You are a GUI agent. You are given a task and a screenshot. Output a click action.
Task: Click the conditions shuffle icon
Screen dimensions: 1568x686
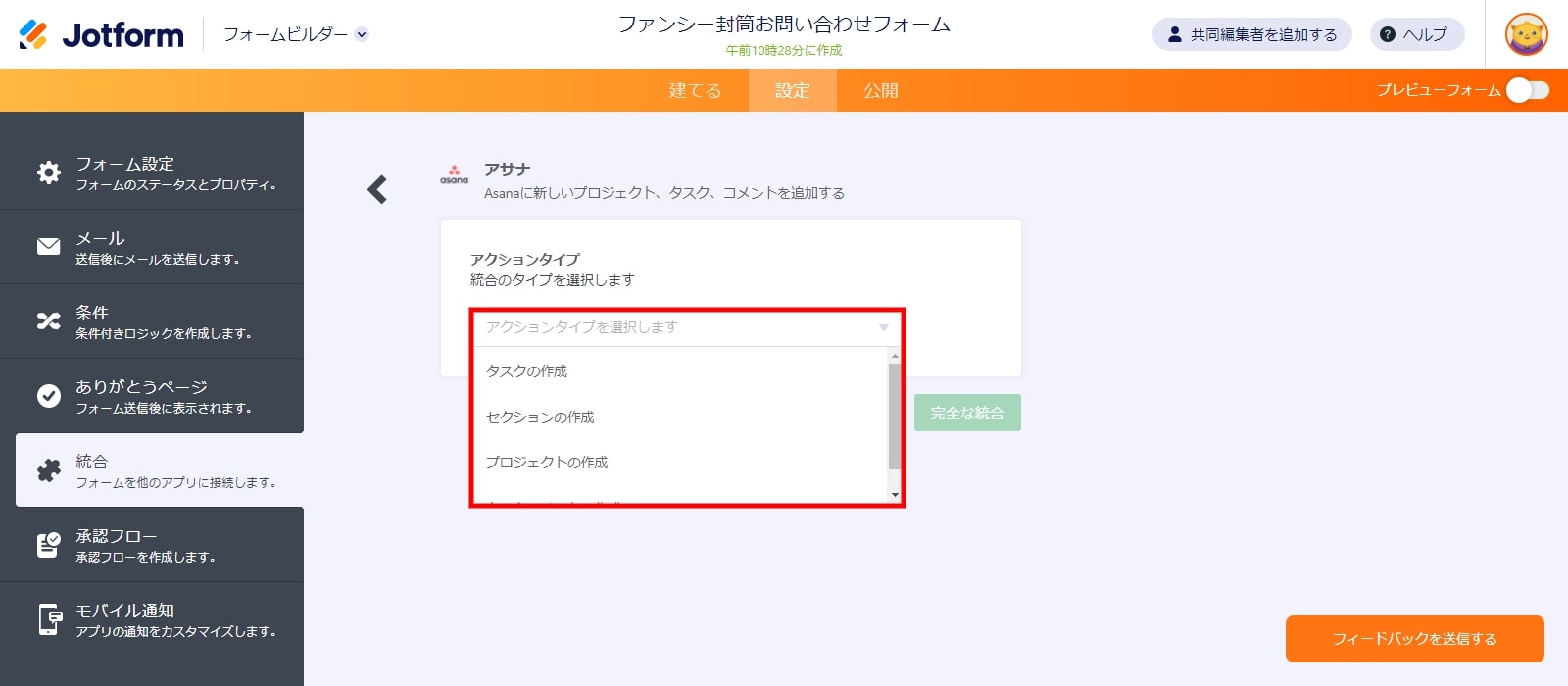tap(48, 321)
